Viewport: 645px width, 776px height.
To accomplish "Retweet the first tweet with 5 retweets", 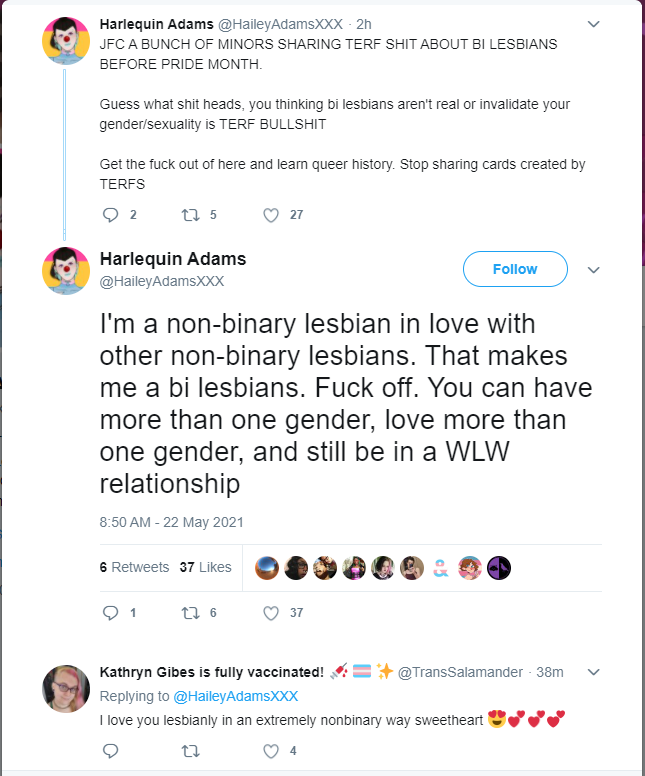I will (x=191, y=215).
